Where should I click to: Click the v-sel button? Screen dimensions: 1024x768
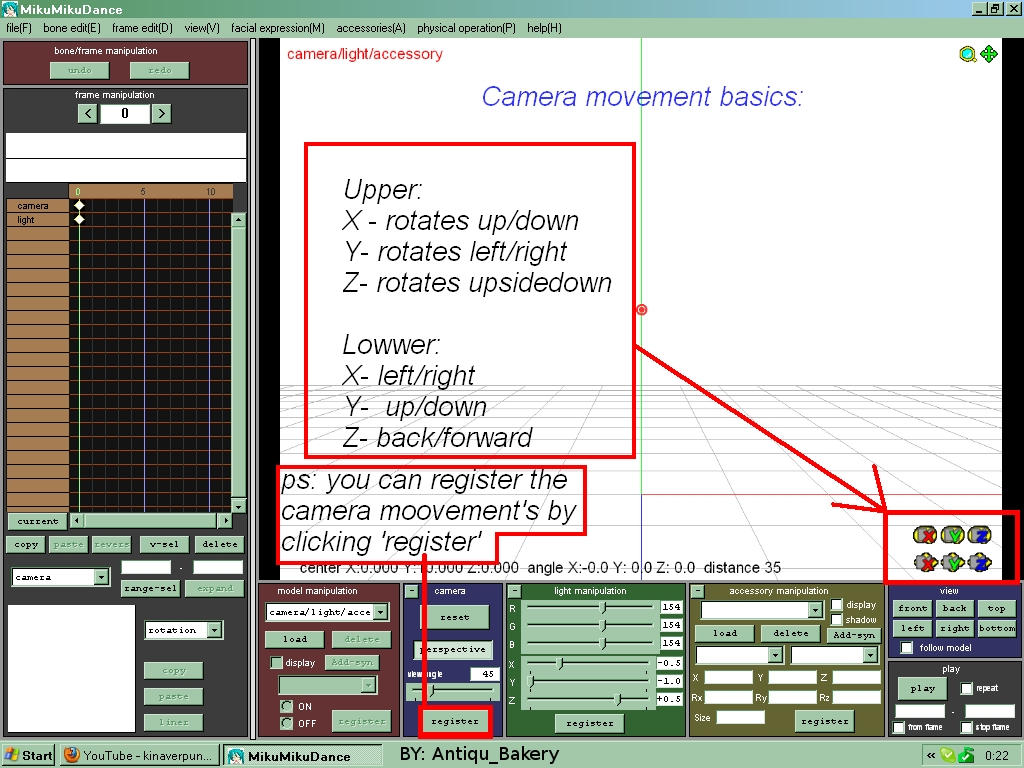[164, 544]
